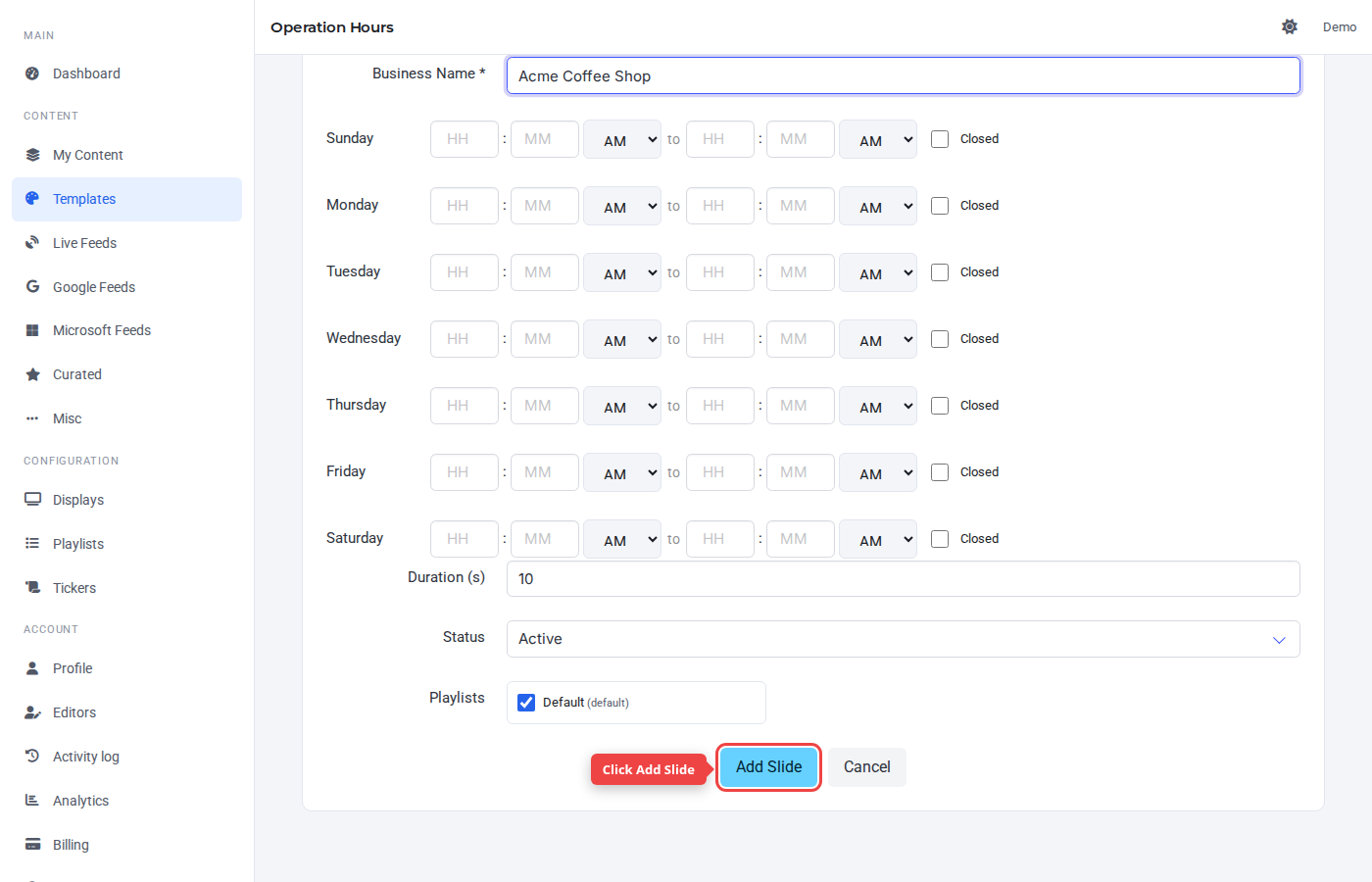The height and width of the screenshot is (882, 1372).
Task: Mark Wednesday as Closed
Action: pos(940,339)
